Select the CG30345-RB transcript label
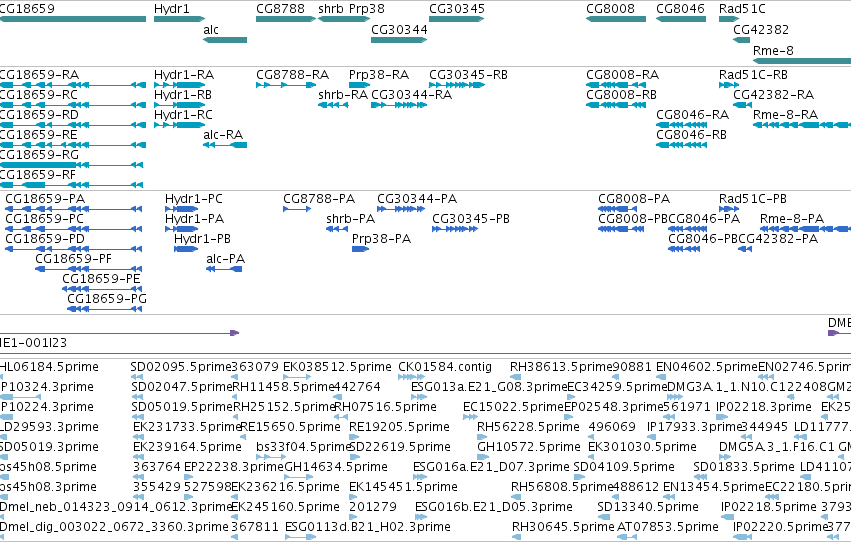This screenshot has width=851, height=542. 468,74
